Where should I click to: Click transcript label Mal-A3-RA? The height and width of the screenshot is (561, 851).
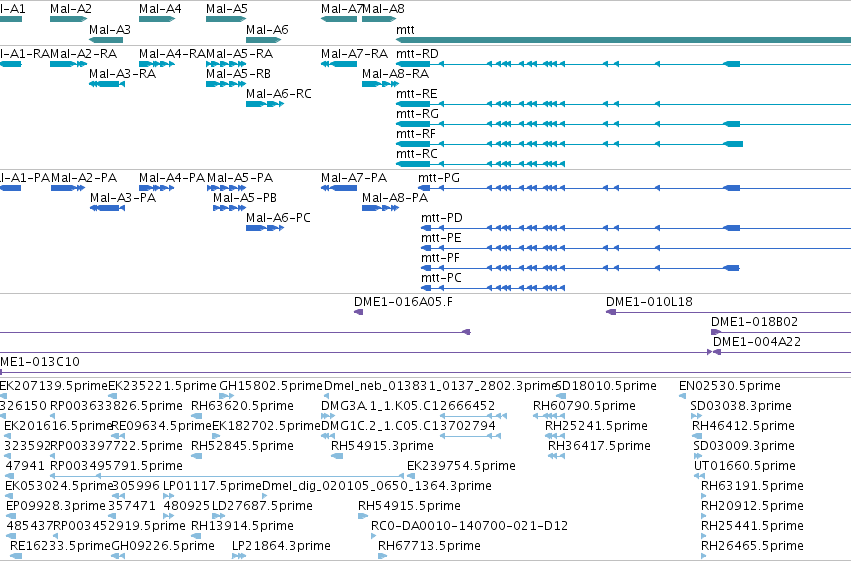122,74
